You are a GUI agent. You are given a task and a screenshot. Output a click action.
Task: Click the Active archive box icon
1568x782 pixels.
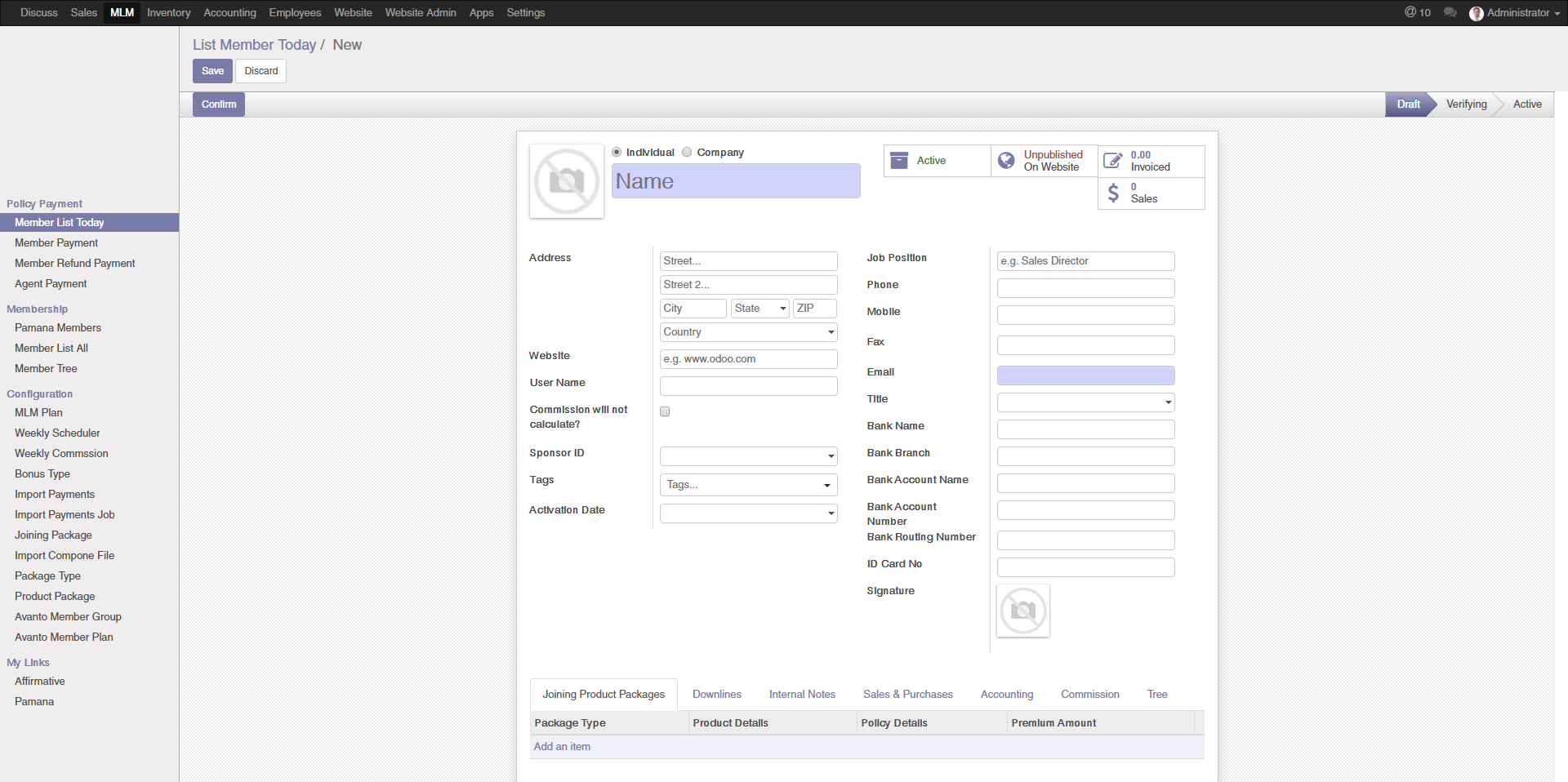click(x=899, y=161)
